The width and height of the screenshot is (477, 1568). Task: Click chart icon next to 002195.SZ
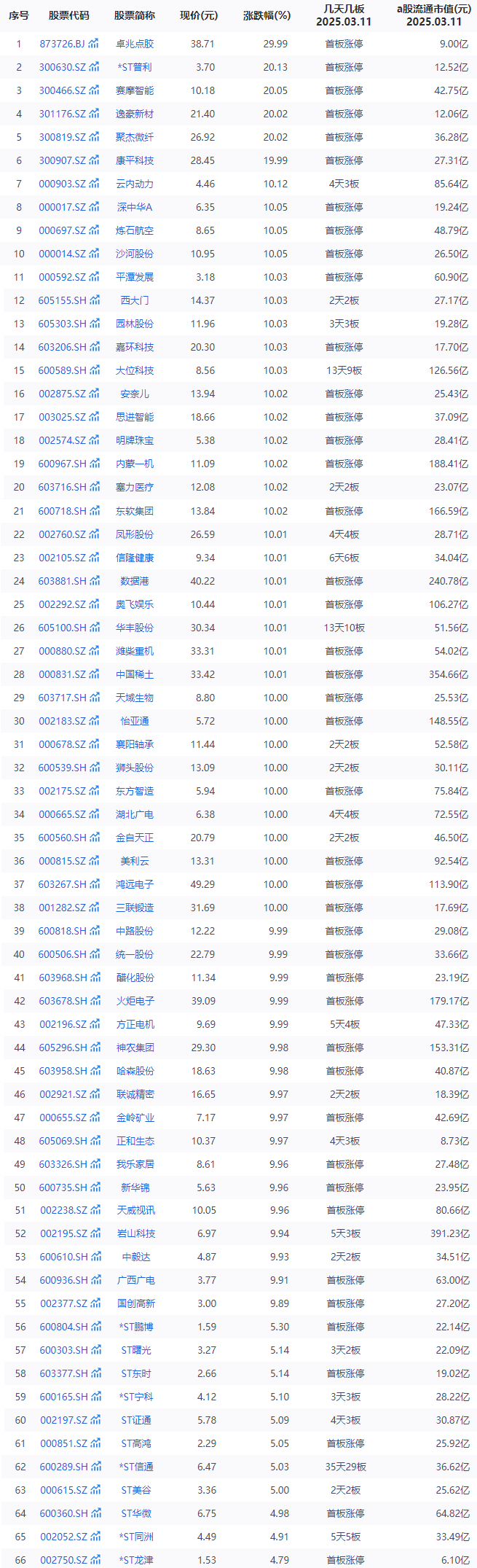click(x=95, y=1233)
